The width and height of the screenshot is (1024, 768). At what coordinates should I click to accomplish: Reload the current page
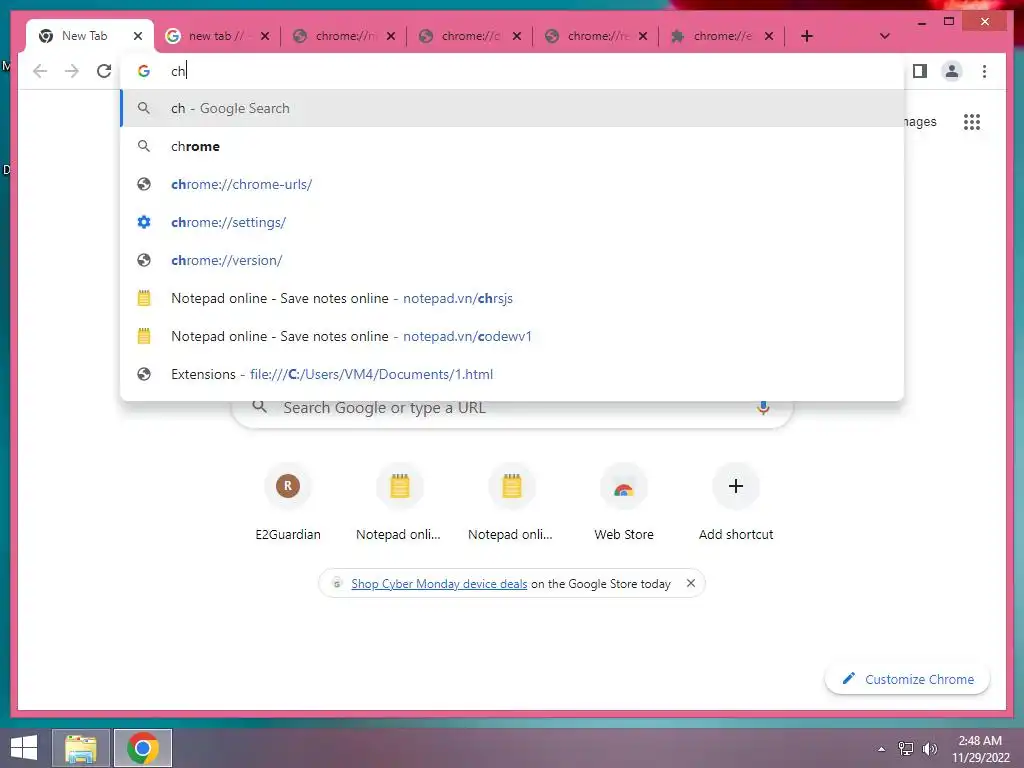104,71
